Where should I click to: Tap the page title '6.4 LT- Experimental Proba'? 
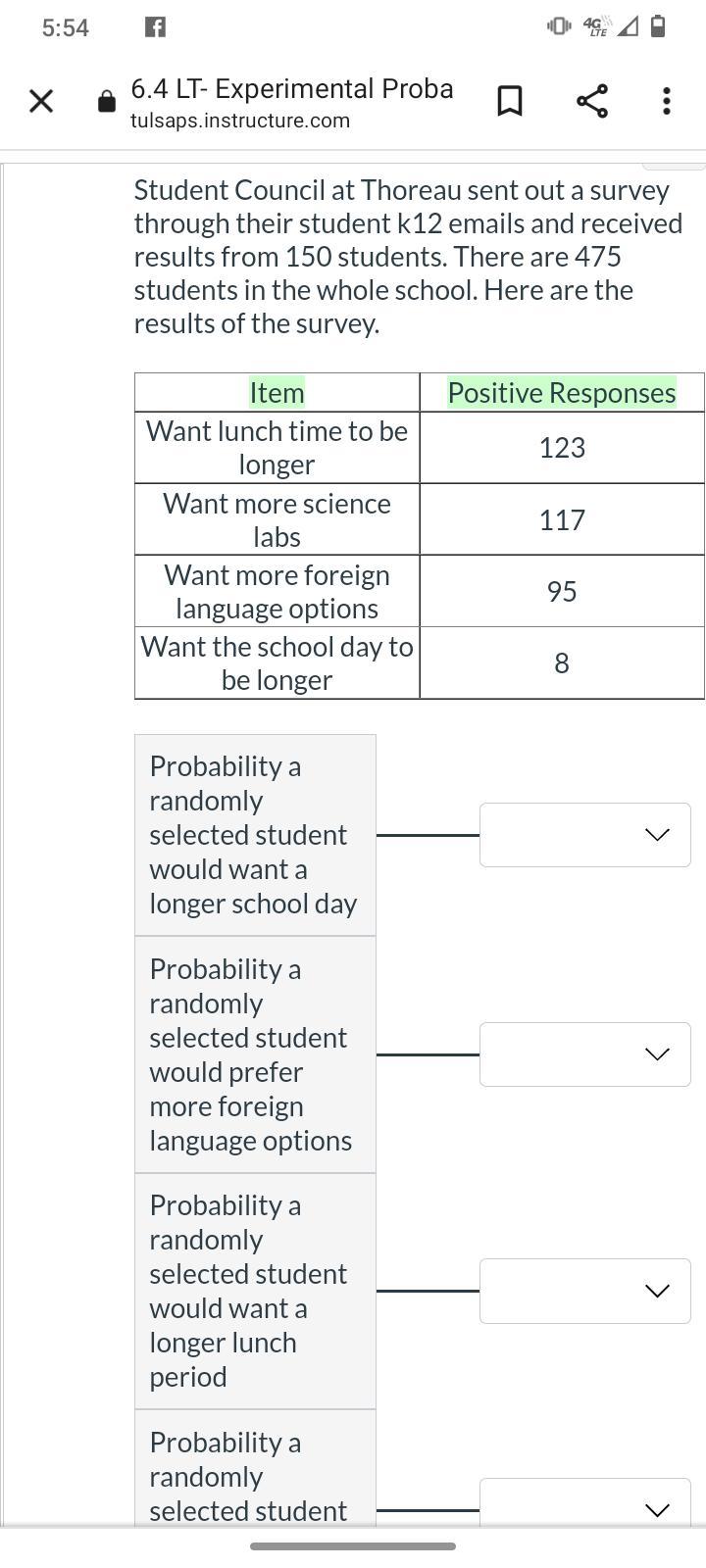tap(292, 89)
